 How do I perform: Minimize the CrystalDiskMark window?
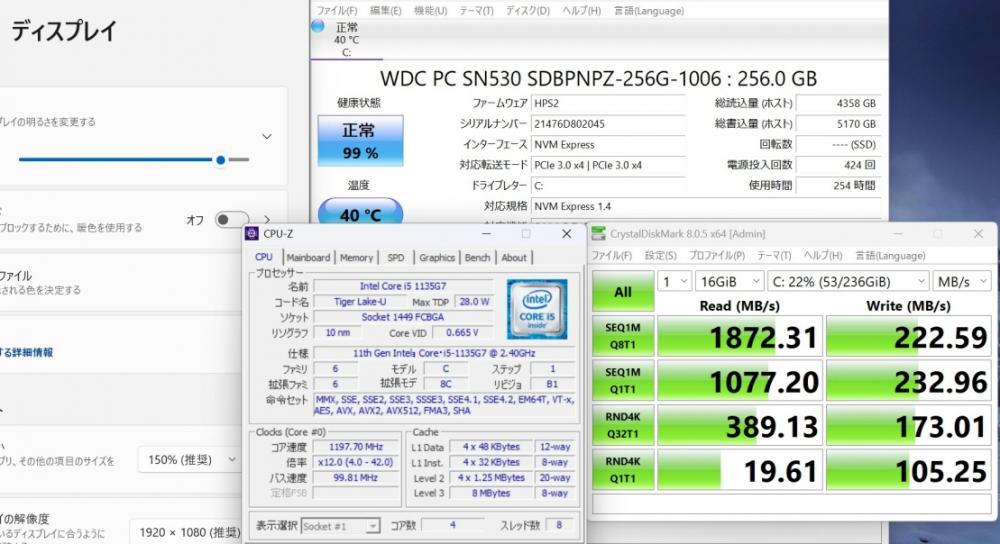[x=898, y=234]
